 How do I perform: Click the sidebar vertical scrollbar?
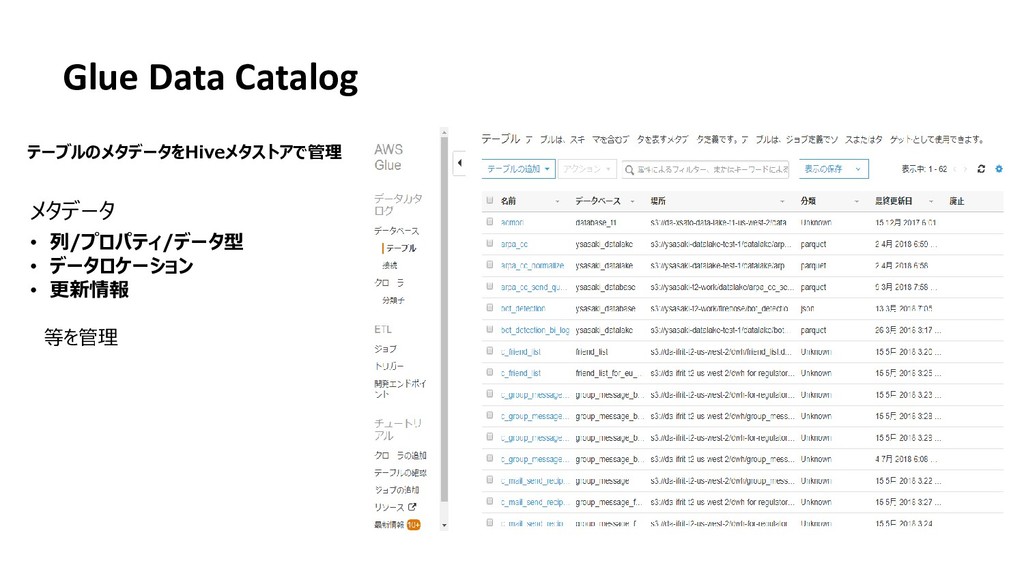click(444, 320)
